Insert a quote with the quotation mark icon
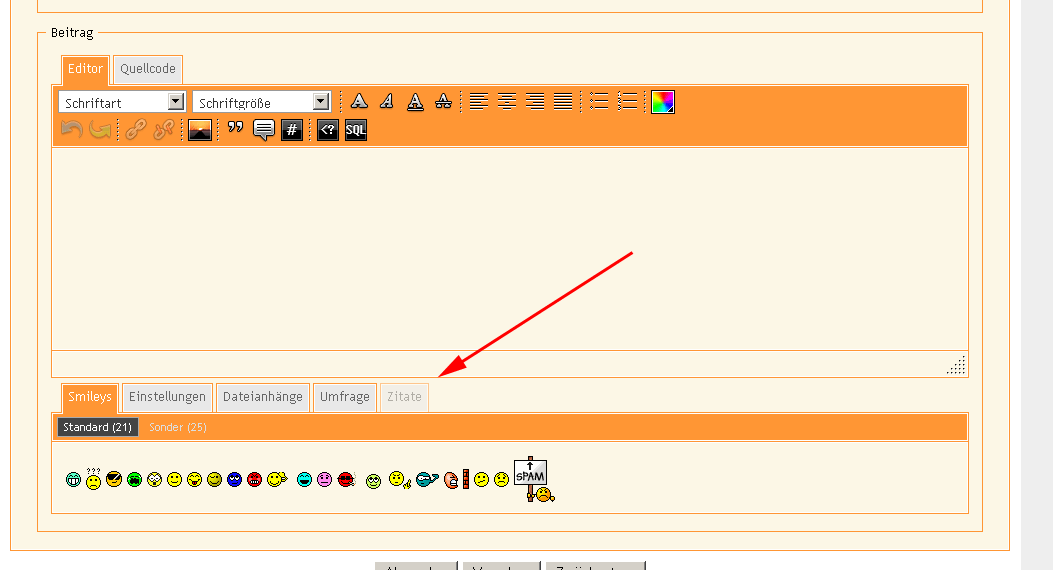Viewport: 1053px width, 570px height. point(235,130)
